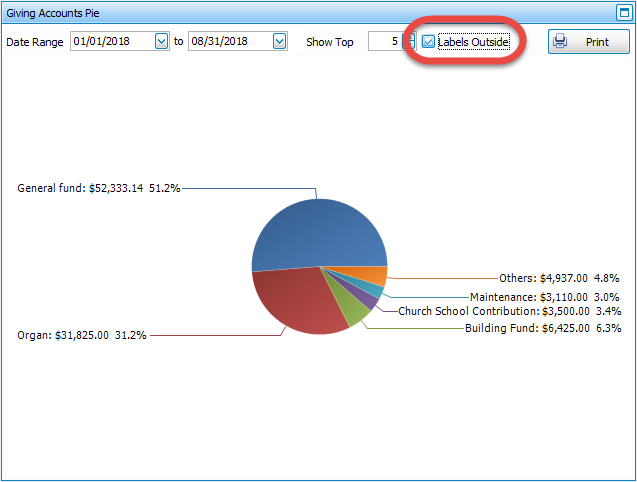
Task: Click the printer icon on Print button
Action: (561, 42)
